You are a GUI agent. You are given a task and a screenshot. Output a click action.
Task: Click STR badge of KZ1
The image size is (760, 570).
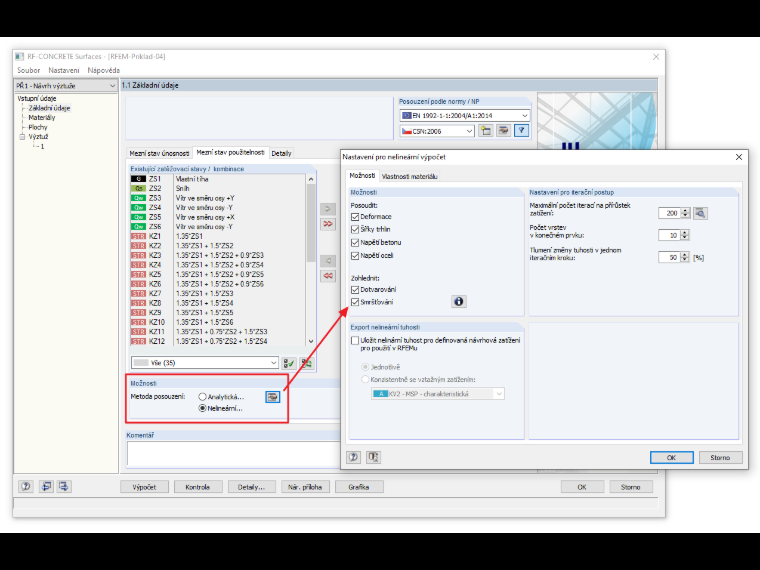[x=139, y=237]
